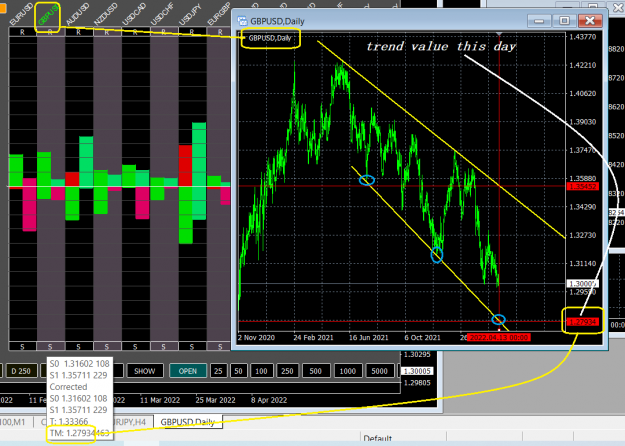Click the GBPUSD,Daily chart window icon
Viewport: 625px width, 446px height.
(242, 21)
